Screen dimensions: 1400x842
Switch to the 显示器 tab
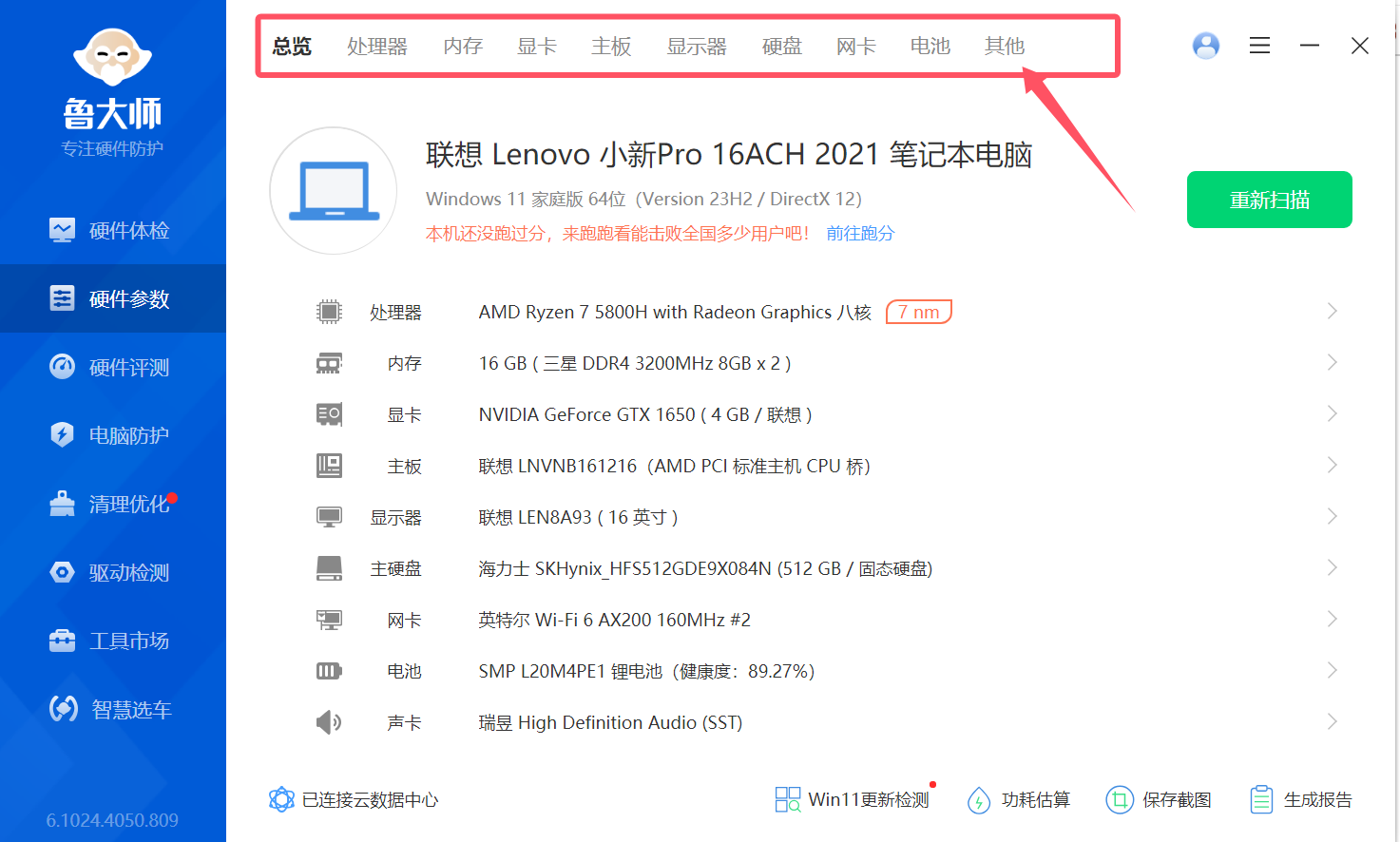point(697,46)
